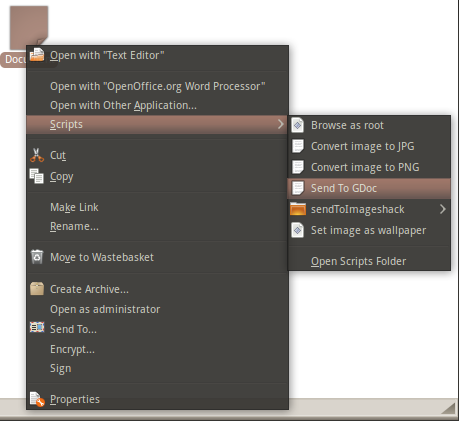Expand the sendToImageshack submenu arrow
This screenshot has height=421, width=459.
[x=442, y=209]
